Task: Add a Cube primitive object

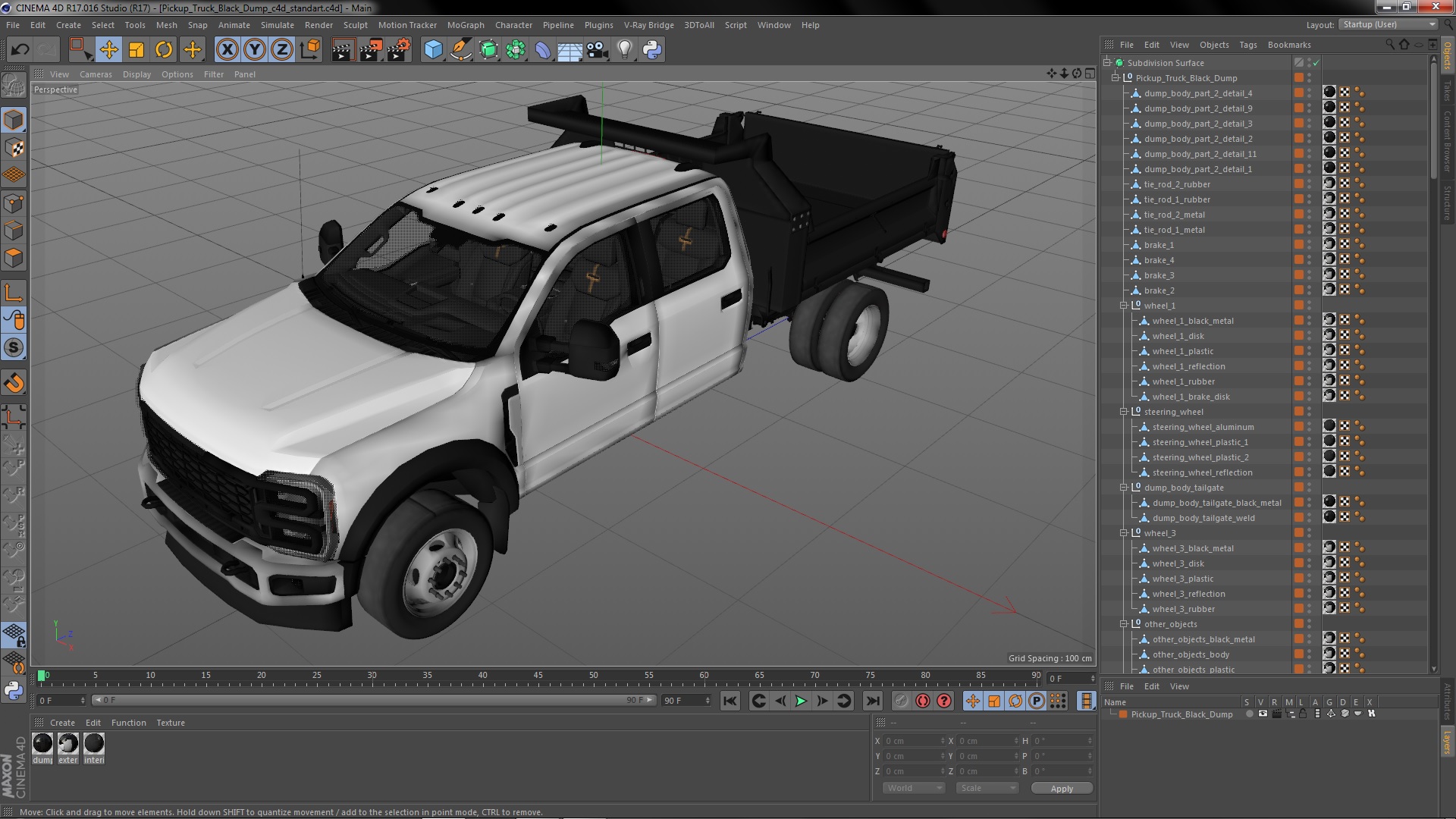Action: pyautogui.click(x=433, y=50)
